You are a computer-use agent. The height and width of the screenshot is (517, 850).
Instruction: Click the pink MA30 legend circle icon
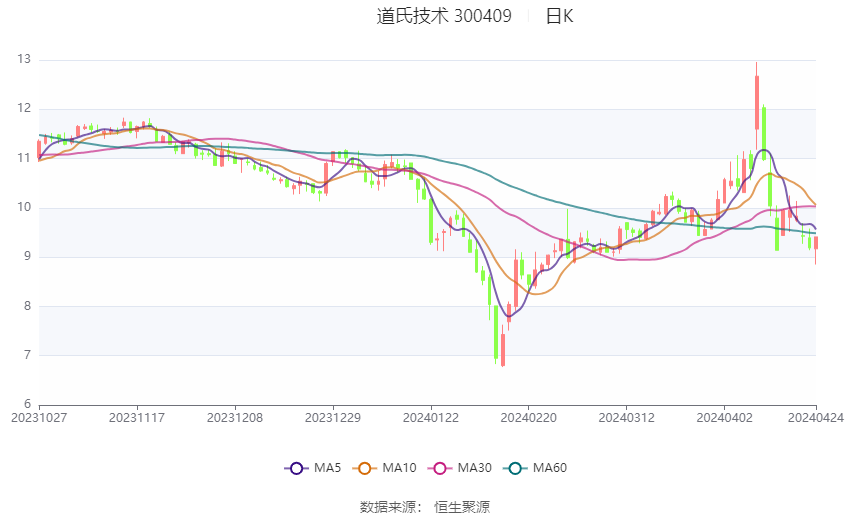point(440,469)
